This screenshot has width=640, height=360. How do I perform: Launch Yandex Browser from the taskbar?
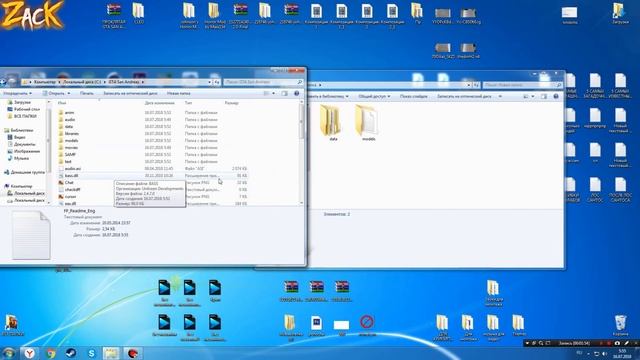coord(29,353)
